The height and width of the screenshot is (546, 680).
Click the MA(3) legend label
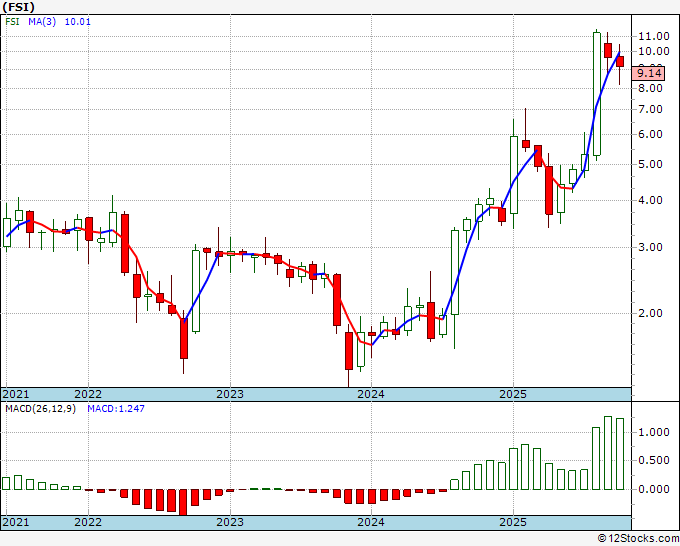(x=42, y=21)
